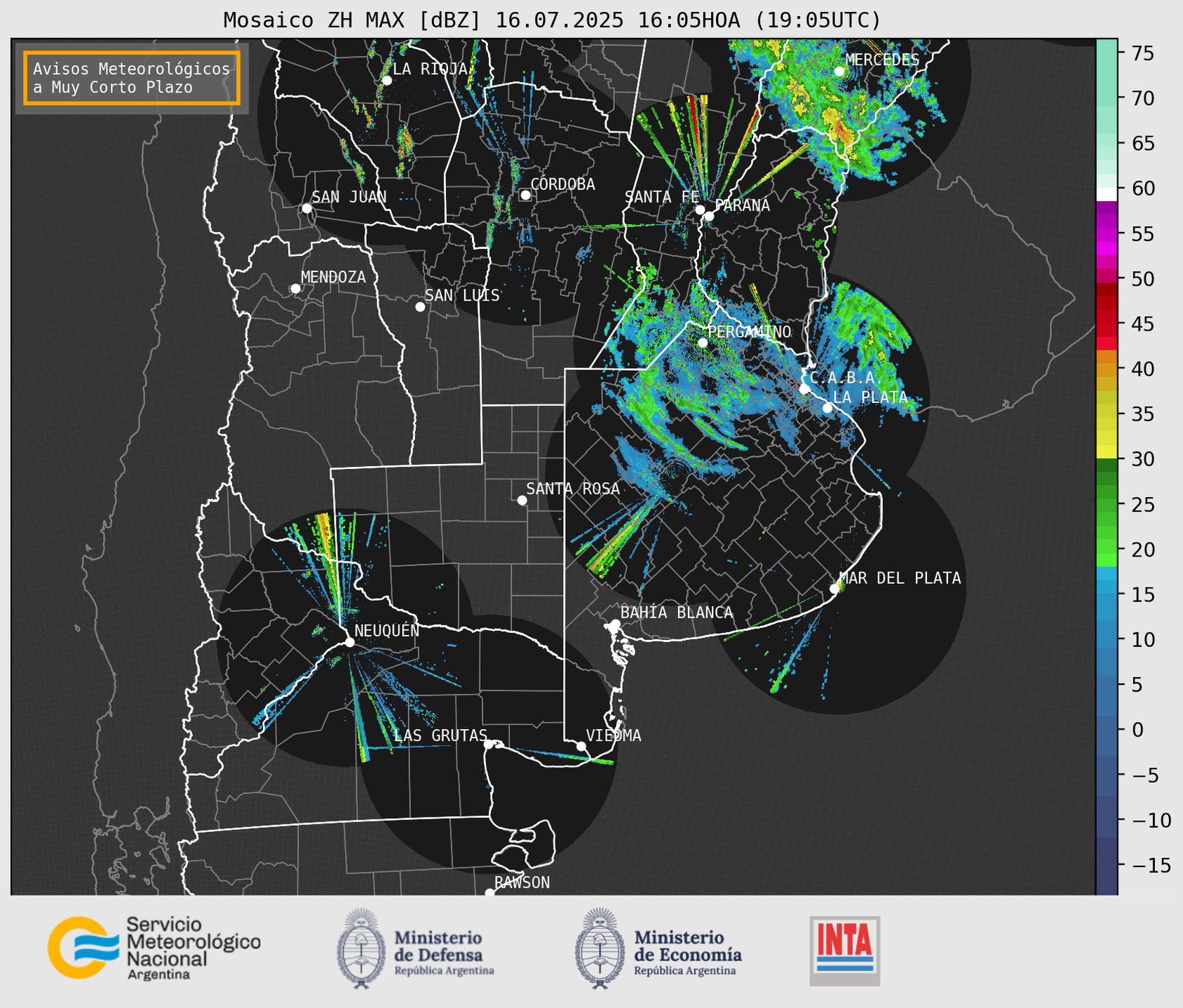This screenshot has width=1183, height=1008.
Task: Click the Mercedes city marker dot
Action: pyautogui.click(x=839, y=71)
